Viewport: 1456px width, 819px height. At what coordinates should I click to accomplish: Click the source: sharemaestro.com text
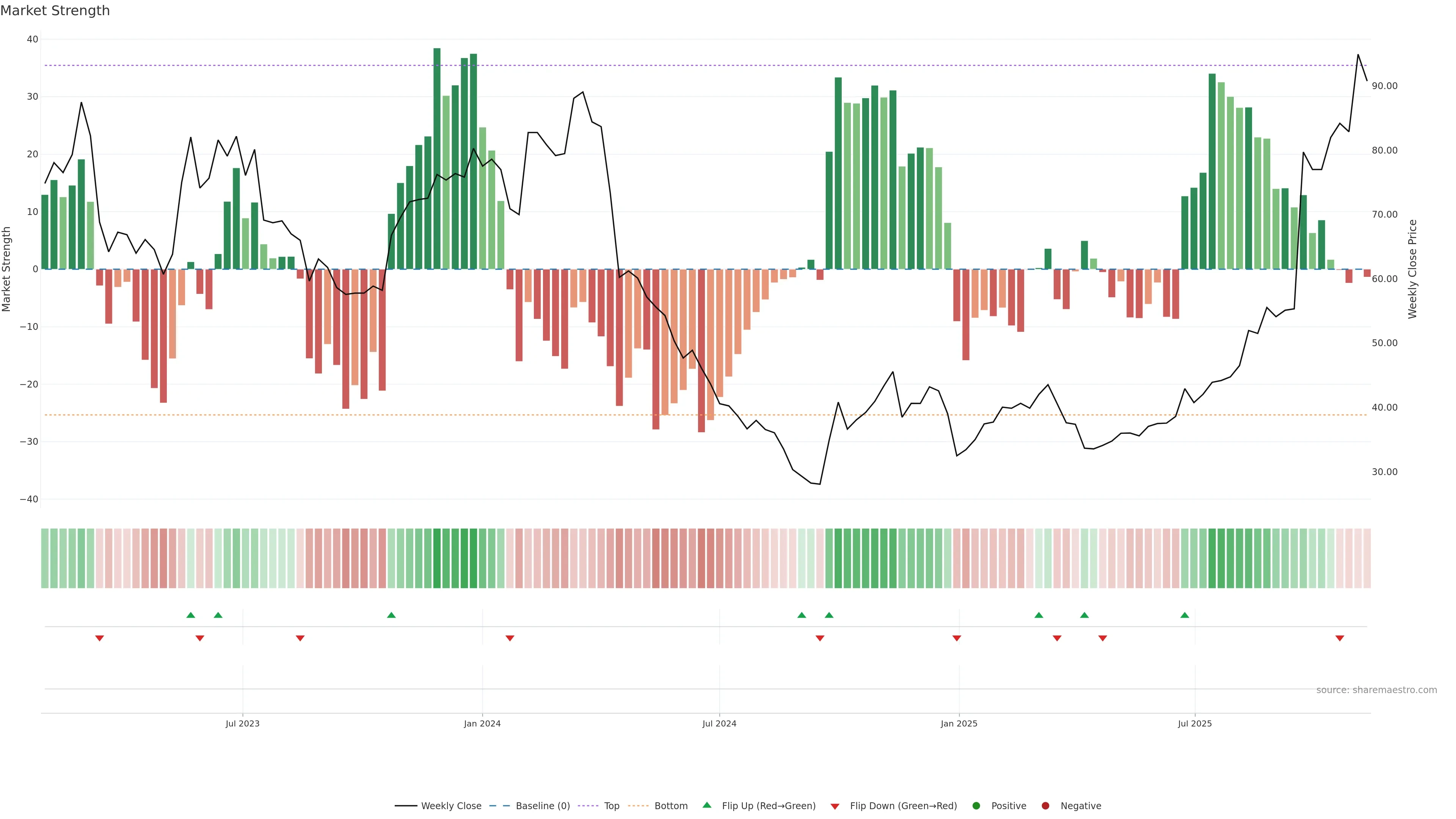tap(1376, 690)
